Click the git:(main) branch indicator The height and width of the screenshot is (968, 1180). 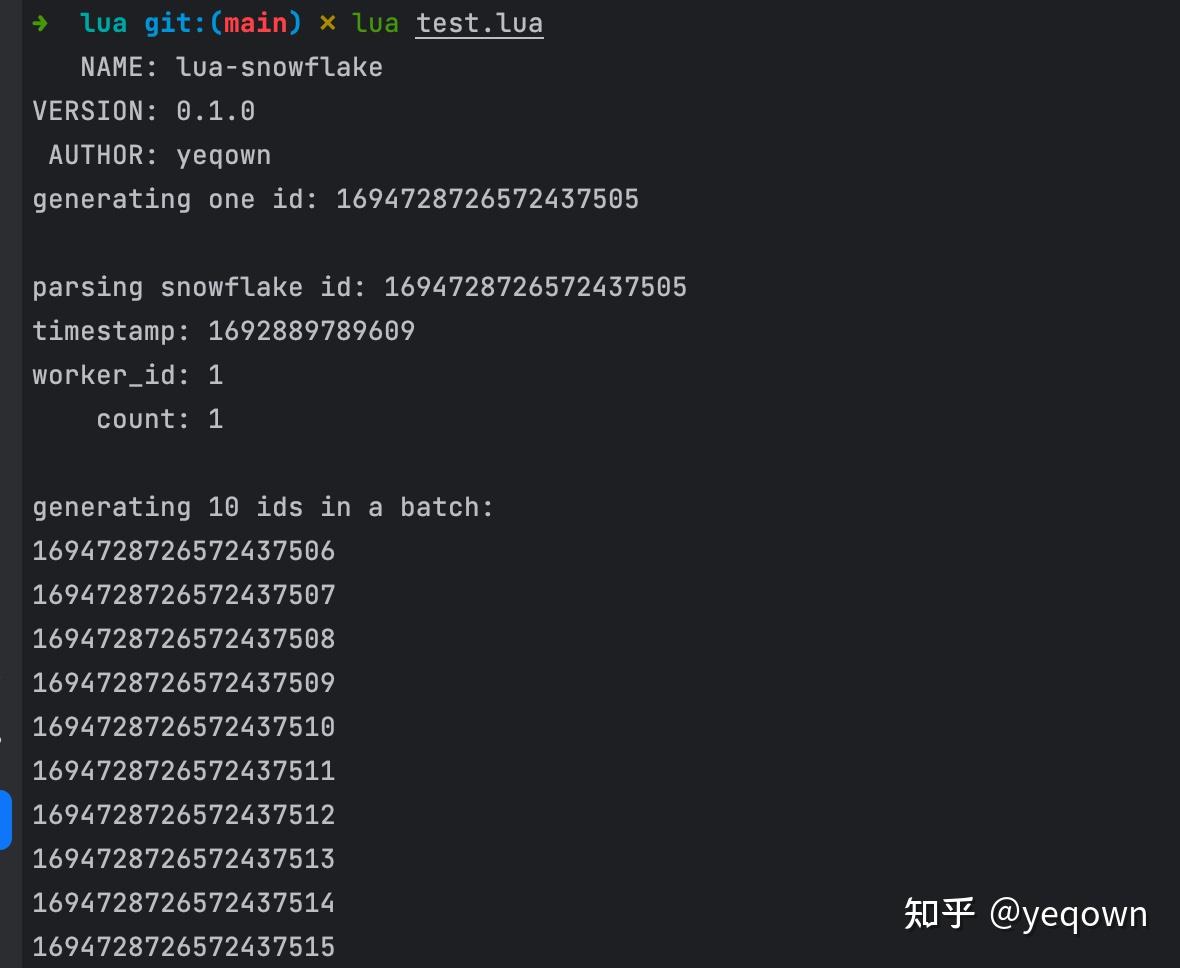click(x=223, y=23)
